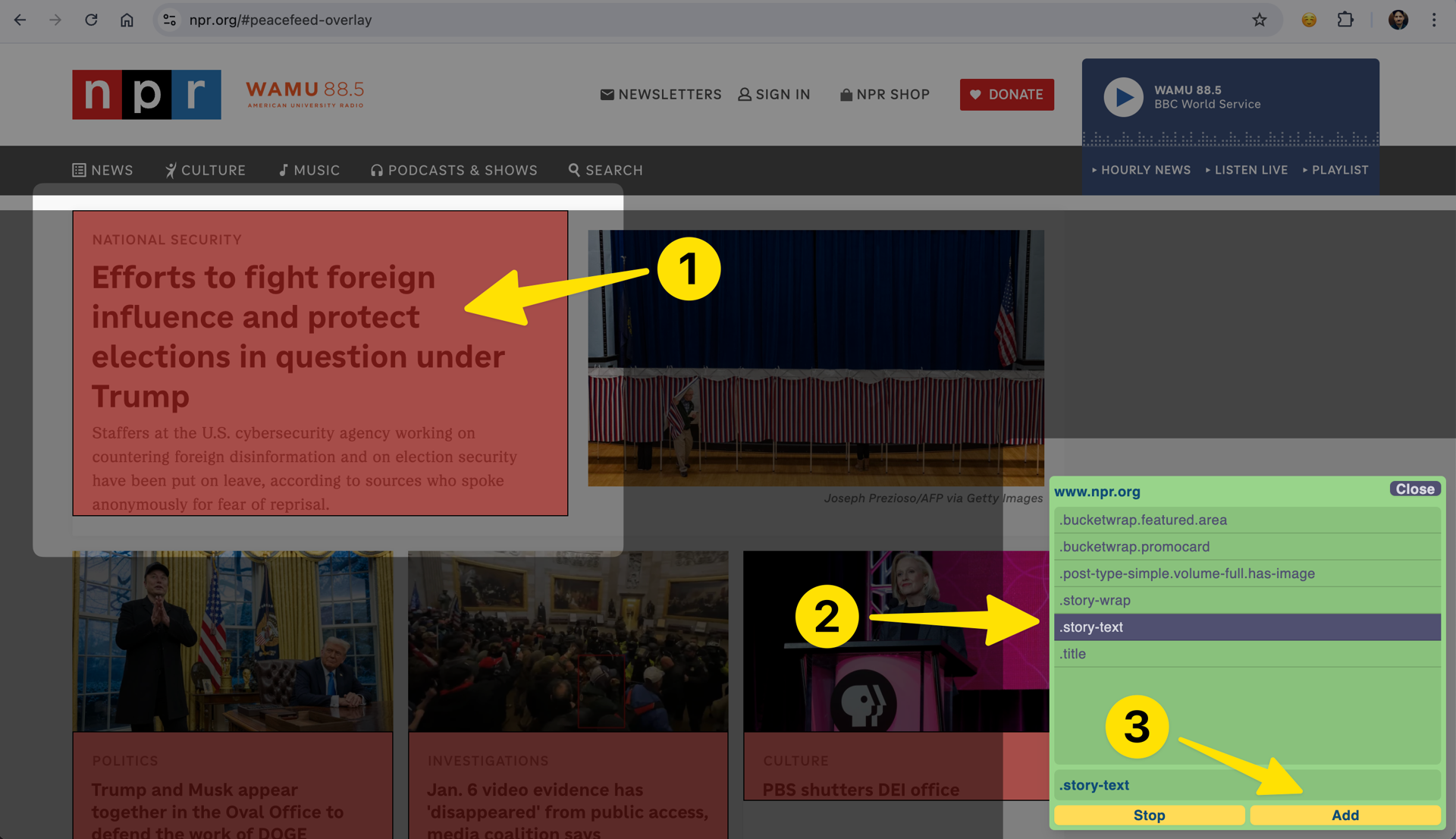Open the PBS shutters DEI office headline

pos(861,790)
